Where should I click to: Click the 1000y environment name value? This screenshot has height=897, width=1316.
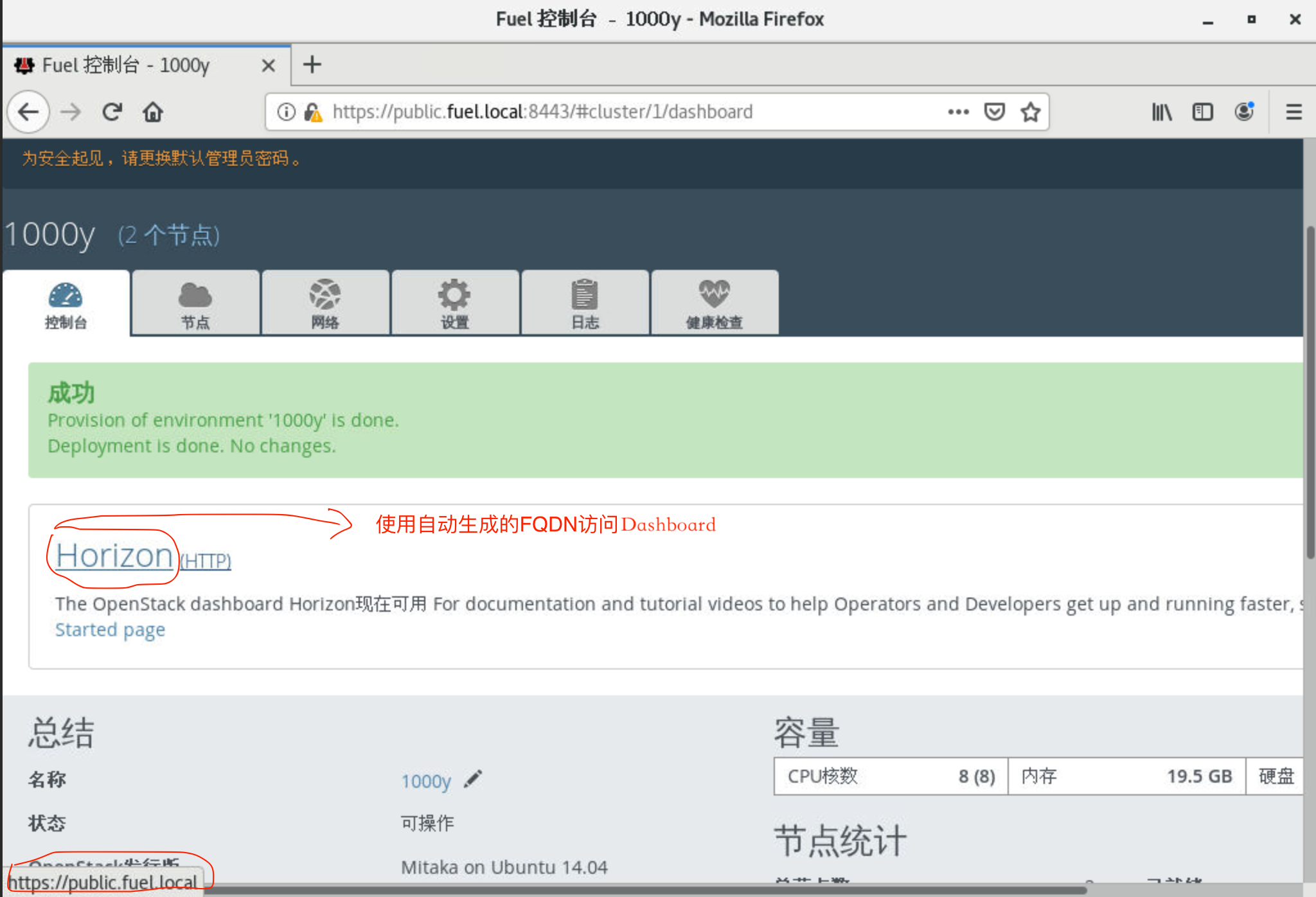[x=426, y=781]
